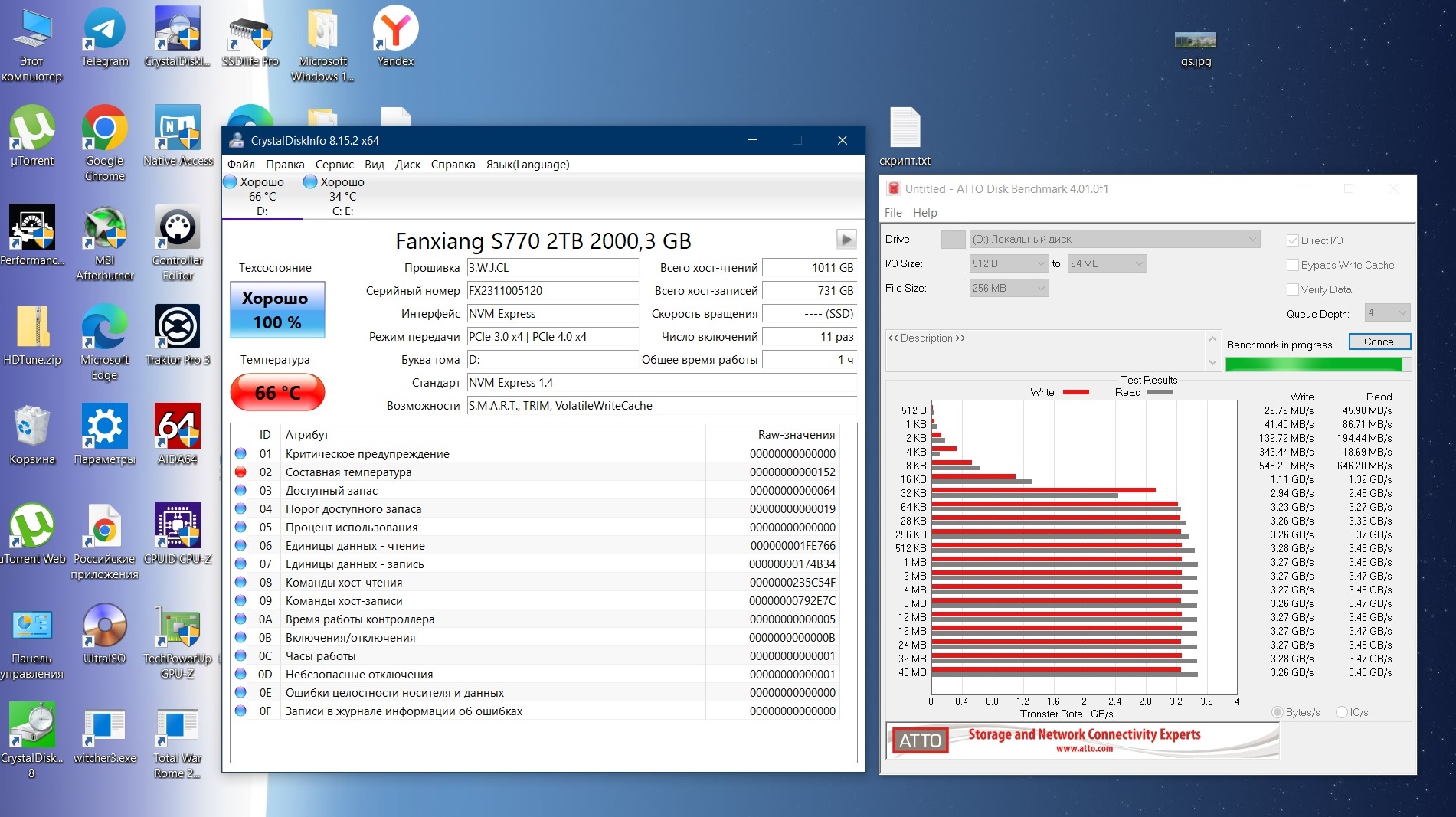Launch AIDA64 shortcut
The width and height of the screenshot is (1456, 817).
pyautogui.click(x=178, y=435)
